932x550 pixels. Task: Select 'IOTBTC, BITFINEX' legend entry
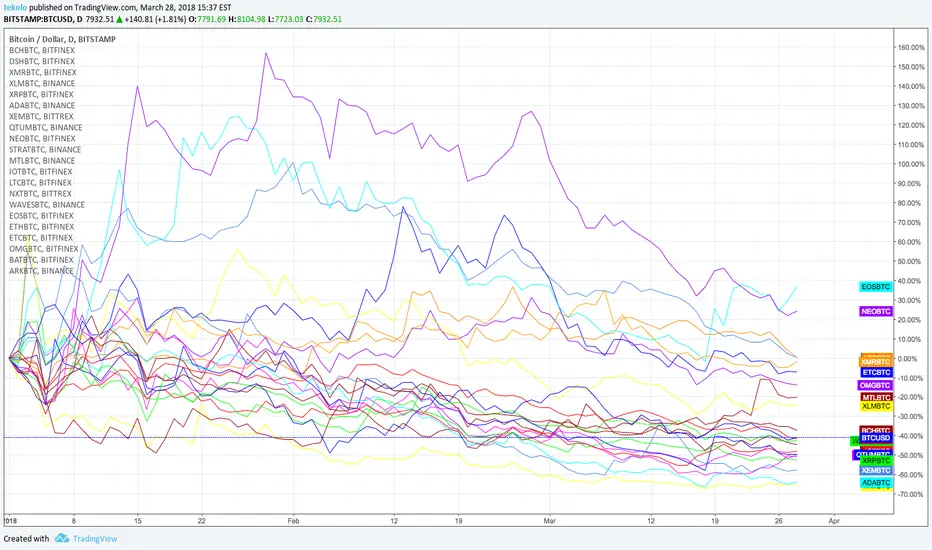40,171
